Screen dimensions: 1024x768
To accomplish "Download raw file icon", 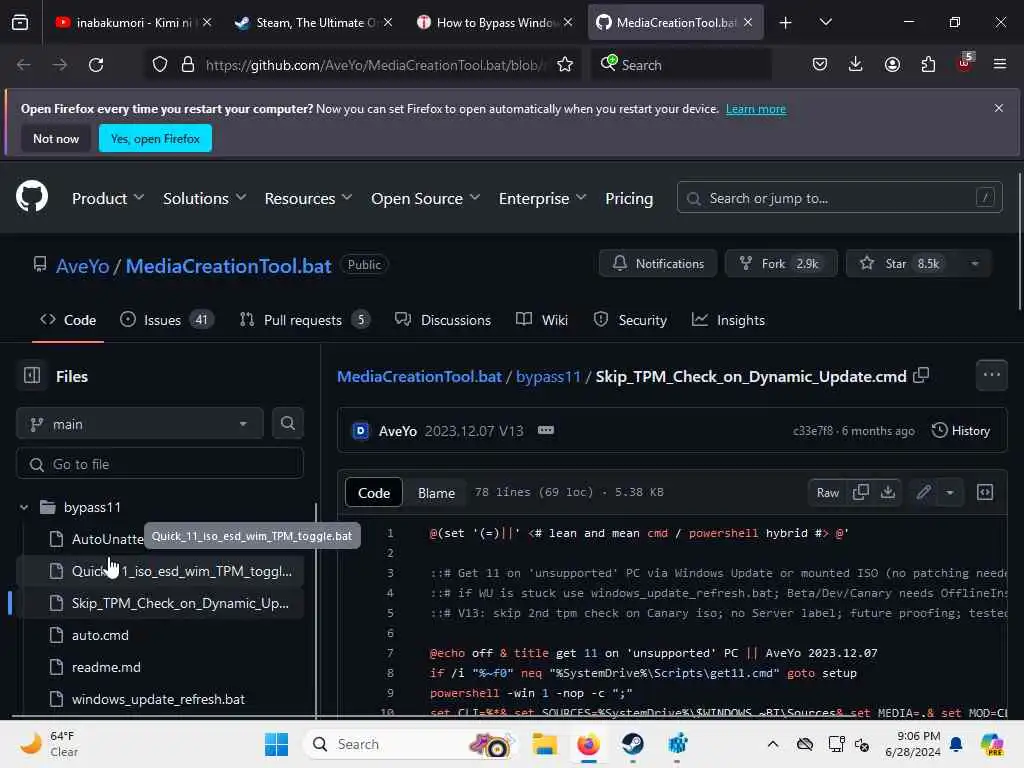I will (888, 492).
